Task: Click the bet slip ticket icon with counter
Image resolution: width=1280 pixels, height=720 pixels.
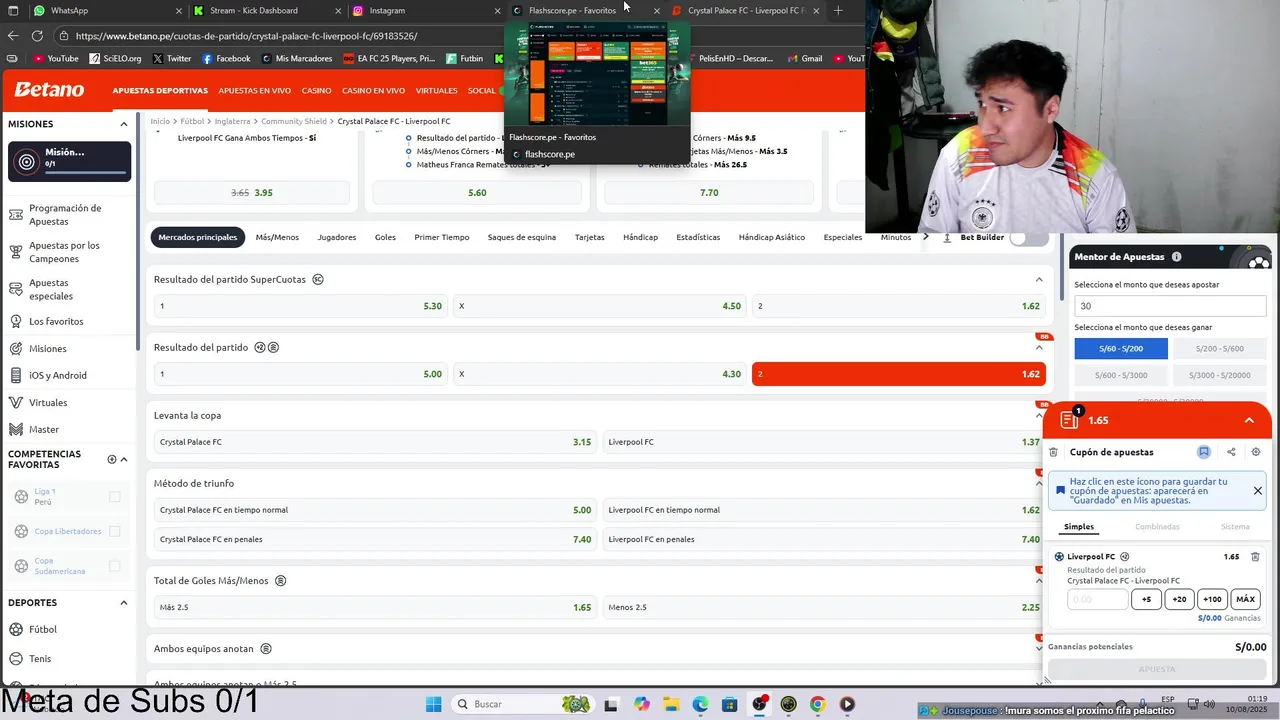Action: 1070,419
